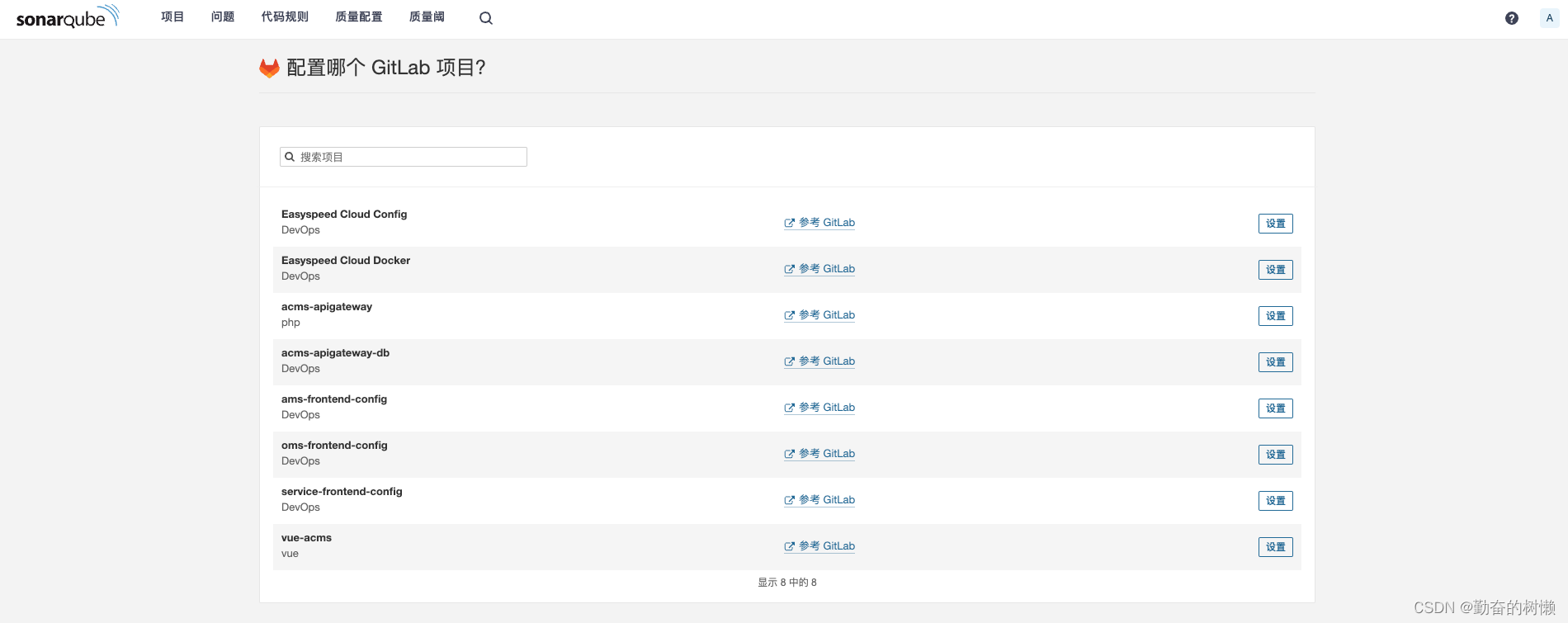Click the SonarQube logo
This screenshot has width=1568, height=623.
coord(68,17)
